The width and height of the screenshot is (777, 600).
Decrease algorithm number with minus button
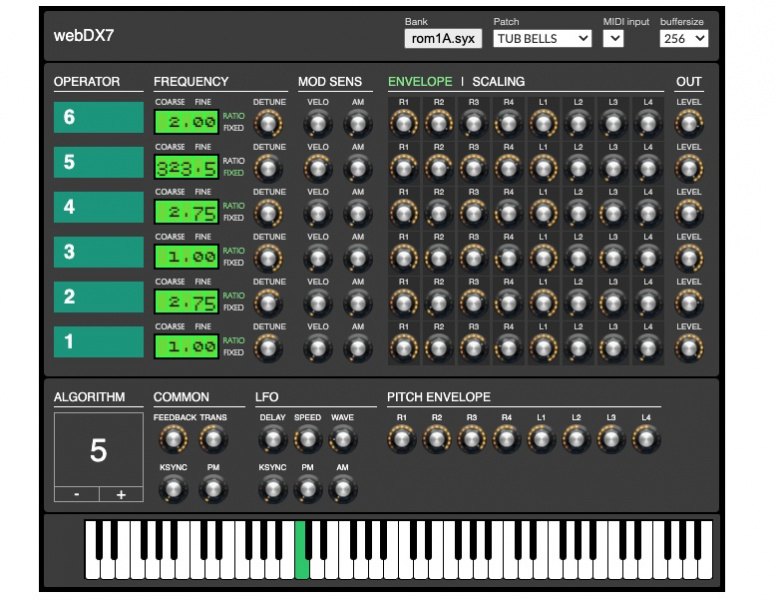point(77,494)
